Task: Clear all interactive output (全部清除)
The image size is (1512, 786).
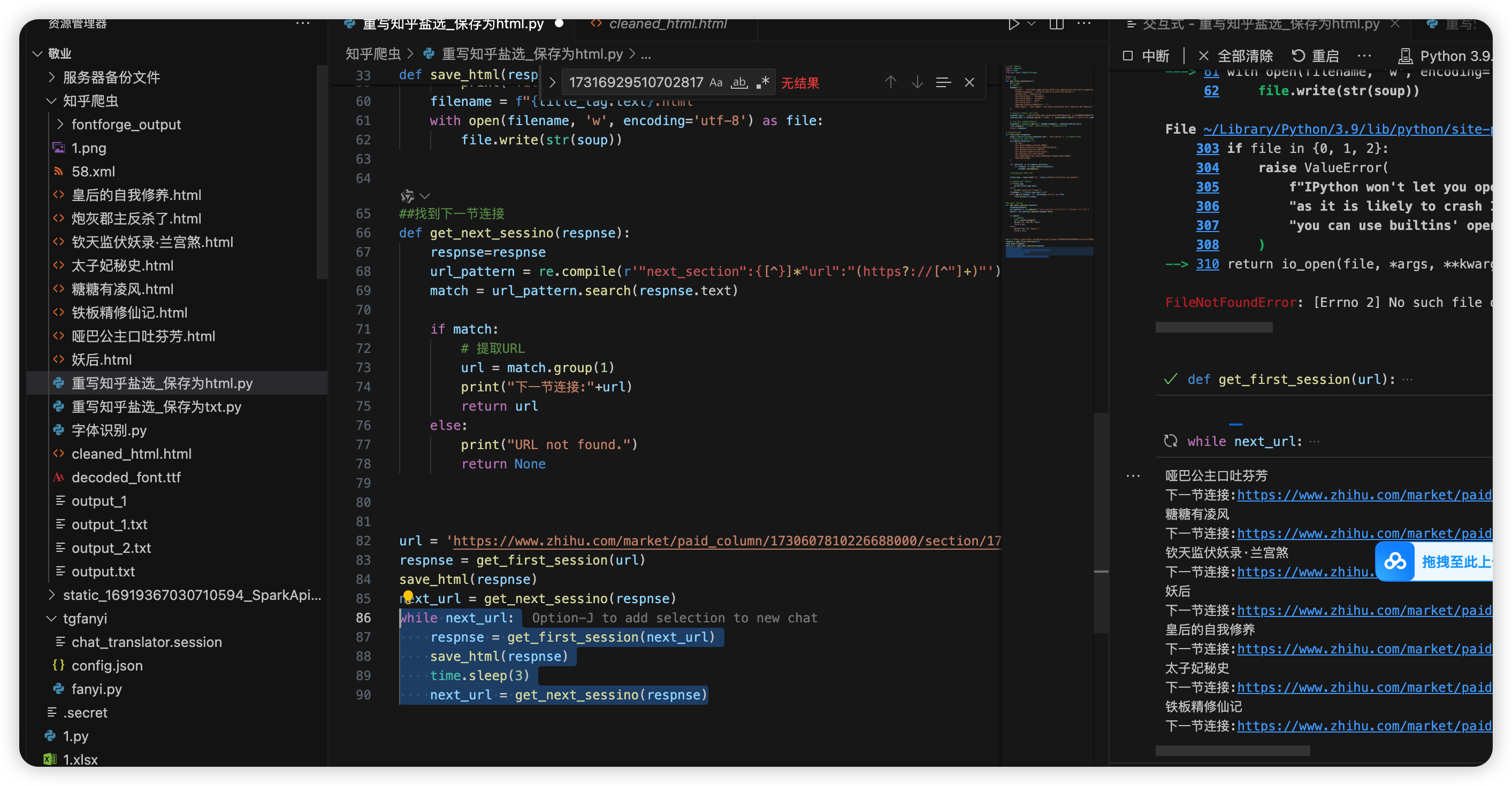Action: point(1235,56)
